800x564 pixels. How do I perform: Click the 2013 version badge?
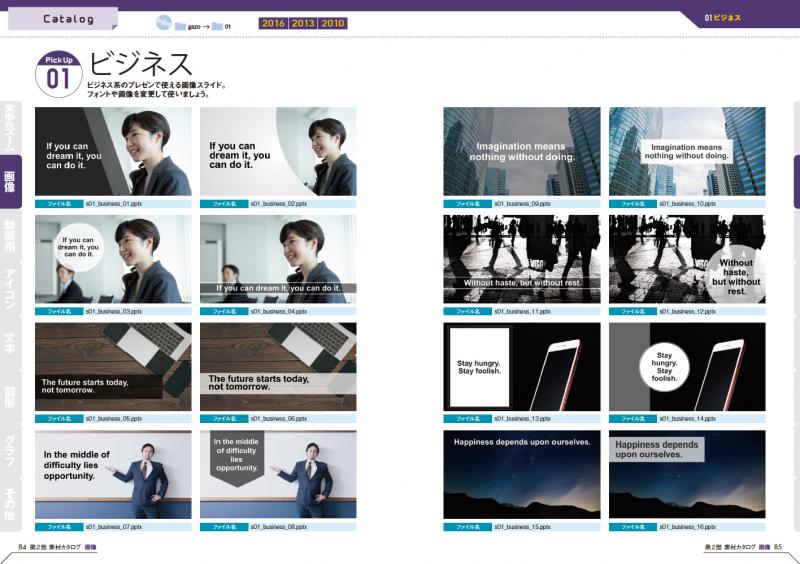coord(303,23)
